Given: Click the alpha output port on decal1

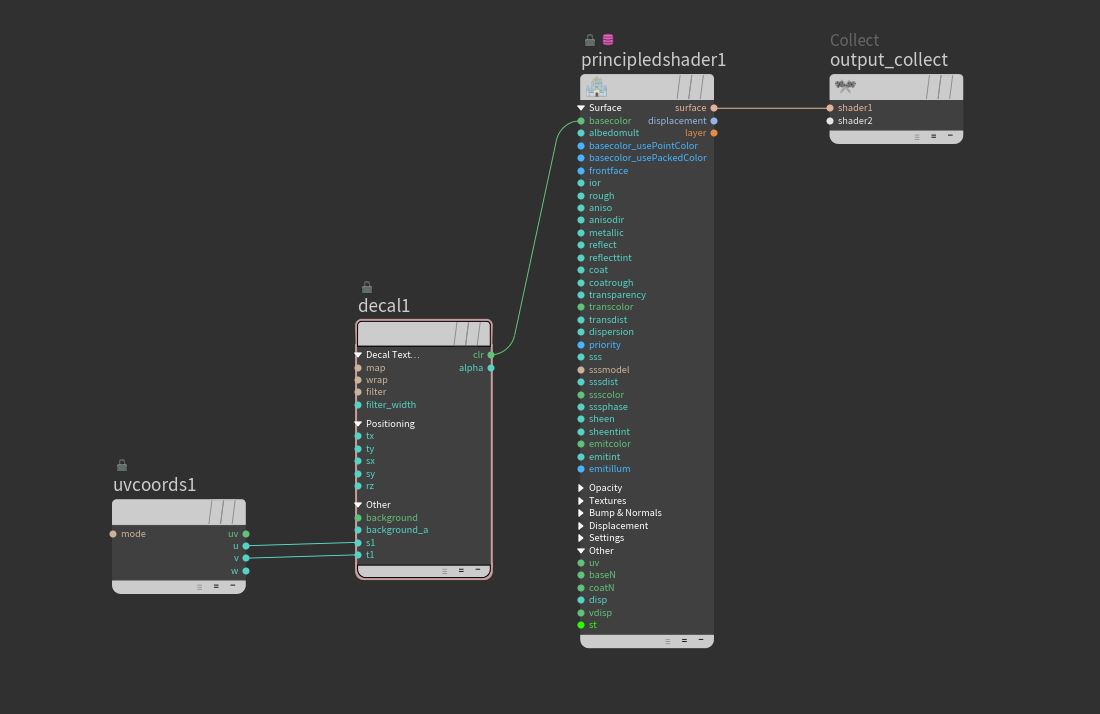Looking at the screenshot, I should (491, 368).
